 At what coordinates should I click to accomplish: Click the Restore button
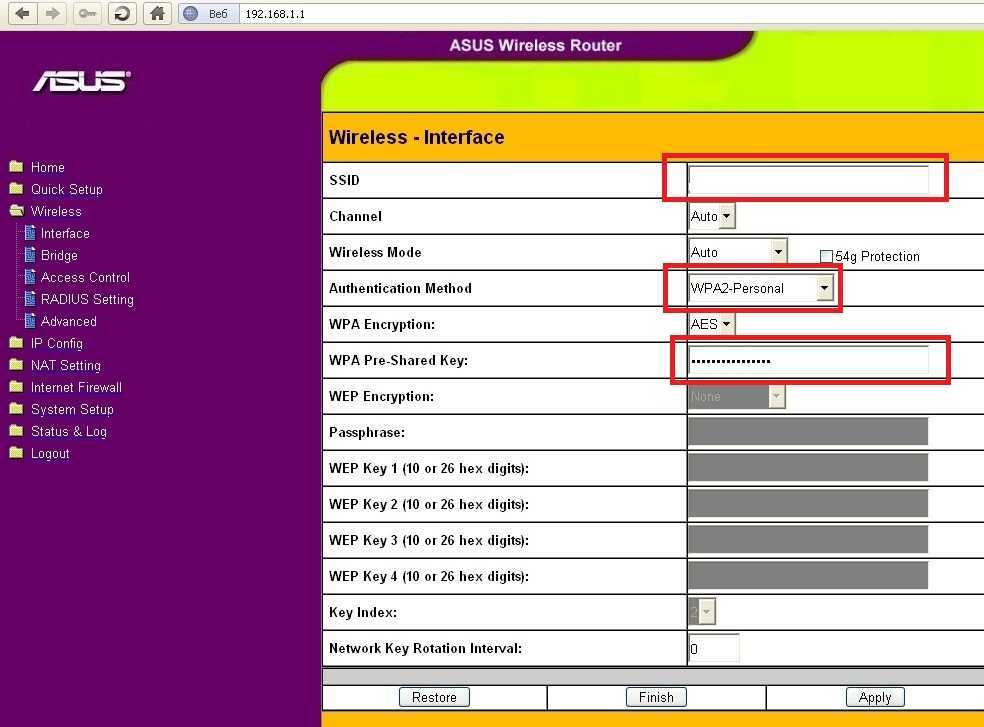coord(434,697)
